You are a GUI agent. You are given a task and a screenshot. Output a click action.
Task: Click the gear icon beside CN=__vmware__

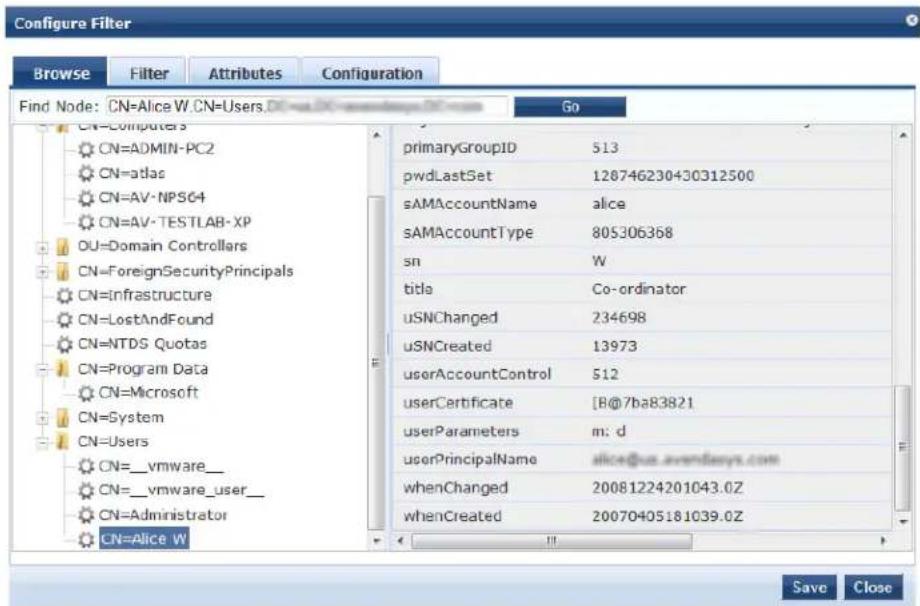coord(86,466)
